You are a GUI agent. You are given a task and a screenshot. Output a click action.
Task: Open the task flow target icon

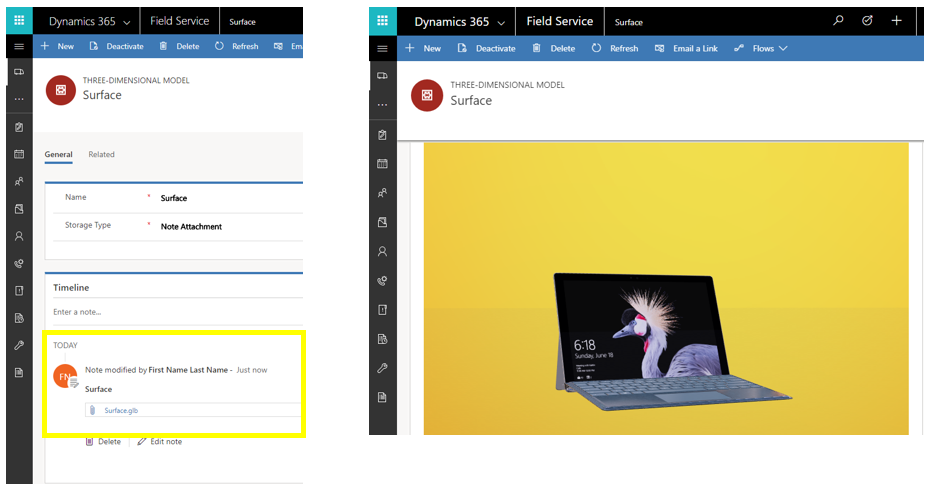coord(867,21)
